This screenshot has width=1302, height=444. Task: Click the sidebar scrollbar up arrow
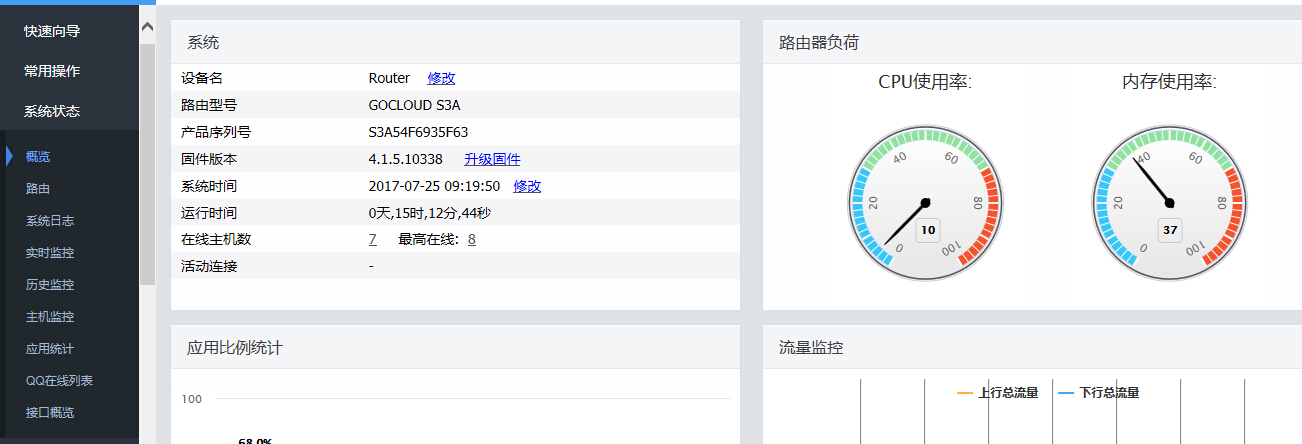pyautogui.click(x=147, y=27)
